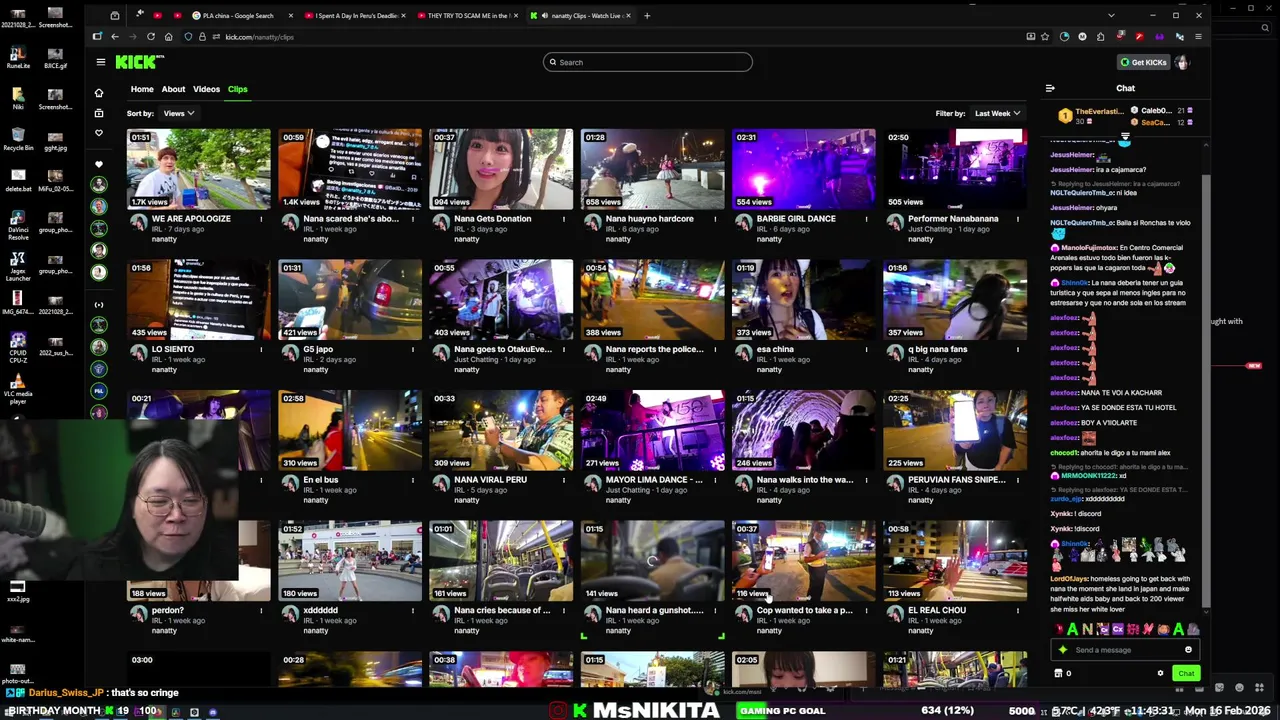Viewport: 1280px width, 720px height.
Task: Play the q big nana fans clip thumbnail
Action: pos(955,300)
